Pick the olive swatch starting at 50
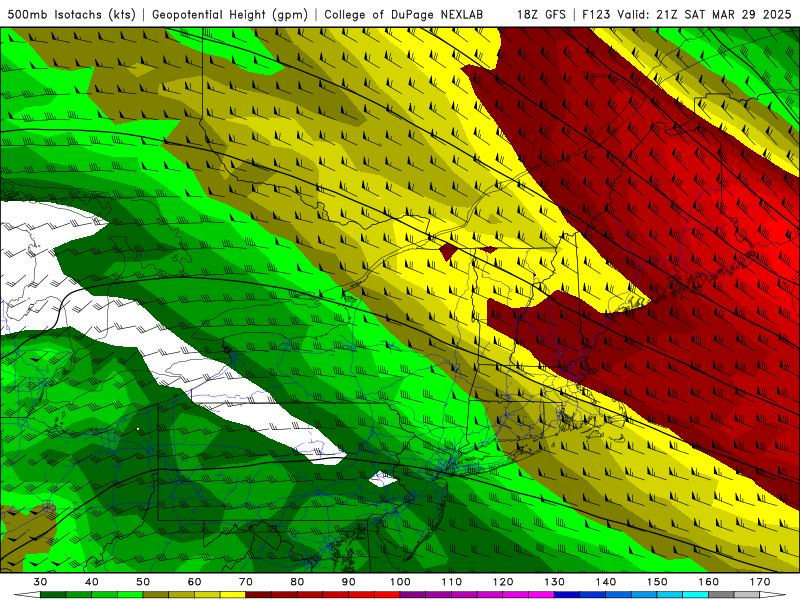This screenshot has width=800, height=600. (156, 595)
